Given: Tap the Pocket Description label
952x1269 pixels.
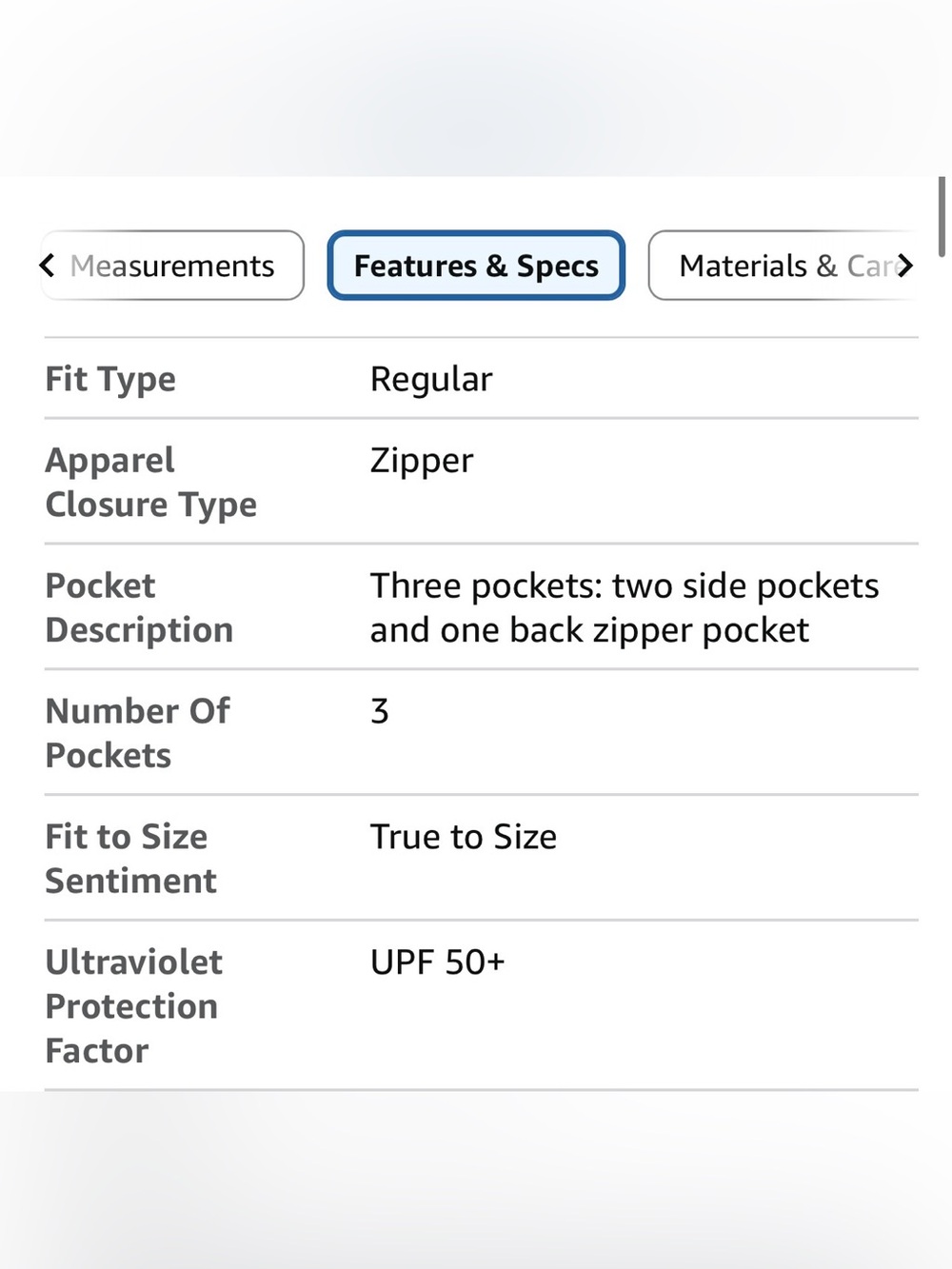Looking at the screenshot, I should (139, 607).
